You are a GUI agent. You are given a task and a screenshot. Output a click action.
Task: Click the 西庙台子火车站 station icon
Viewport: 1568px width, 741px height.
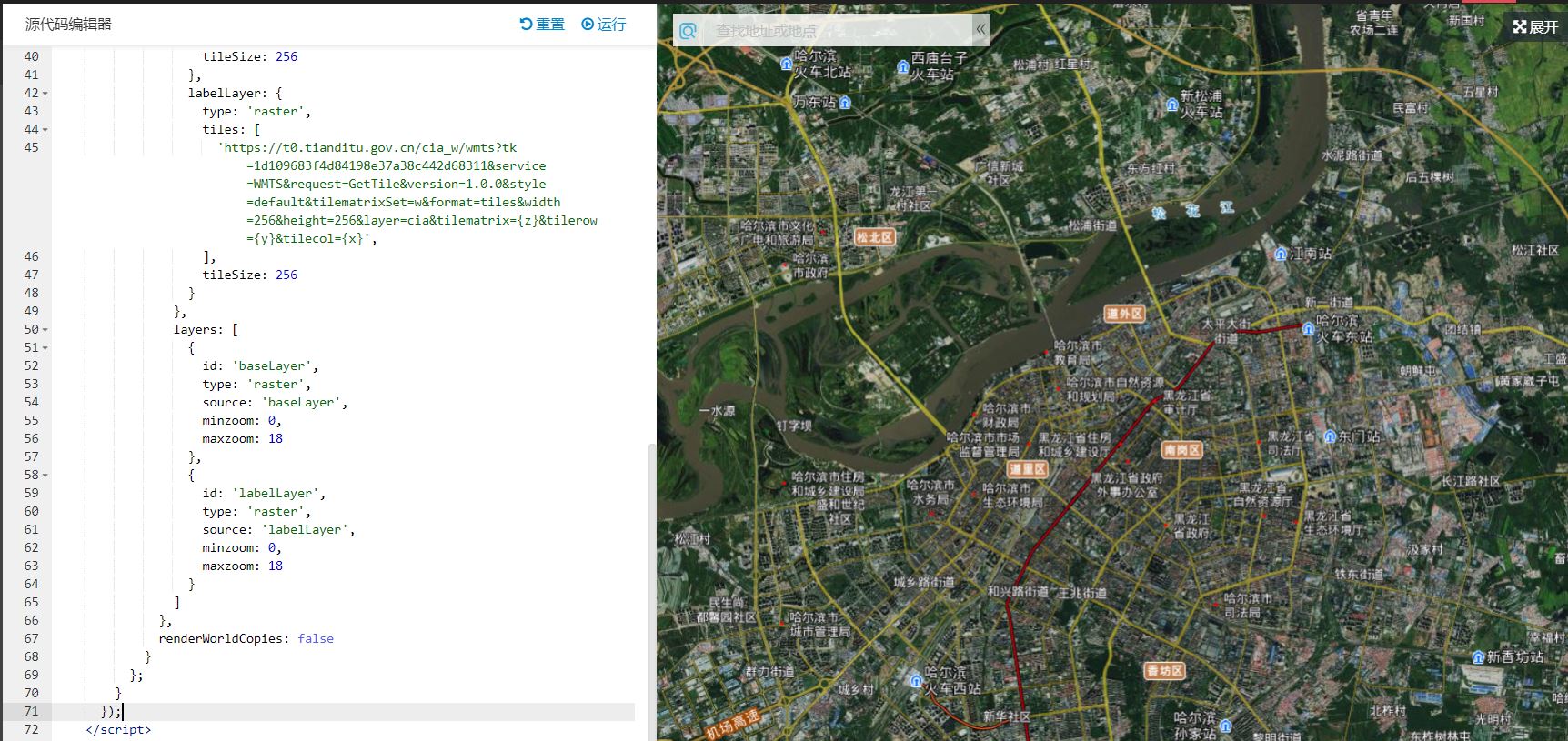pos(903,66)
